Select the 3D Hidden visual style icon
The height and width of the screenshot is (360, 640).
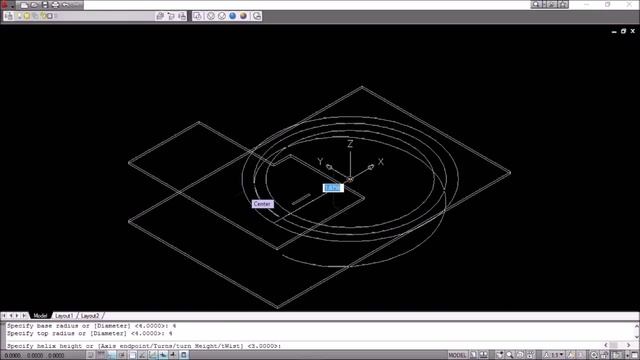pyautogui.click(x=222, y=16)
